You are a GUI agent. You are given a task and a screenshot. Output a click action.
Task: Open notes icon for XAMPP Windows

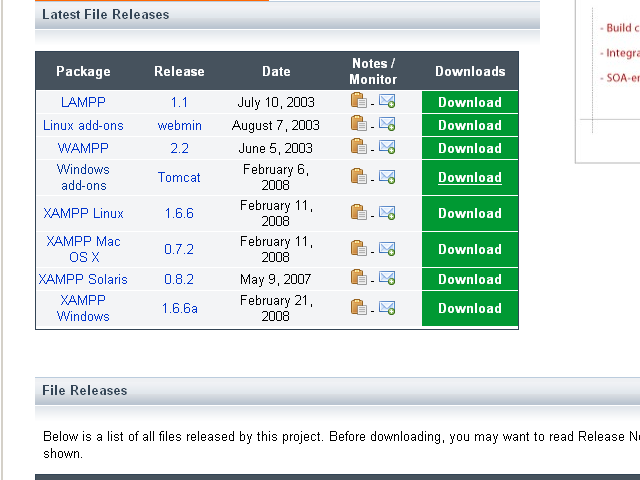point(358,307)
